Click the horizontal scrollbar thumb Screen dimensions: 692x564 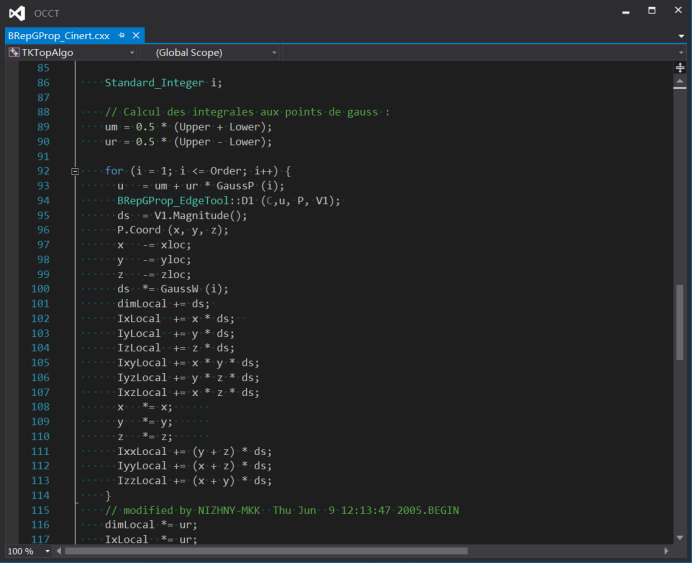point(267,551)
